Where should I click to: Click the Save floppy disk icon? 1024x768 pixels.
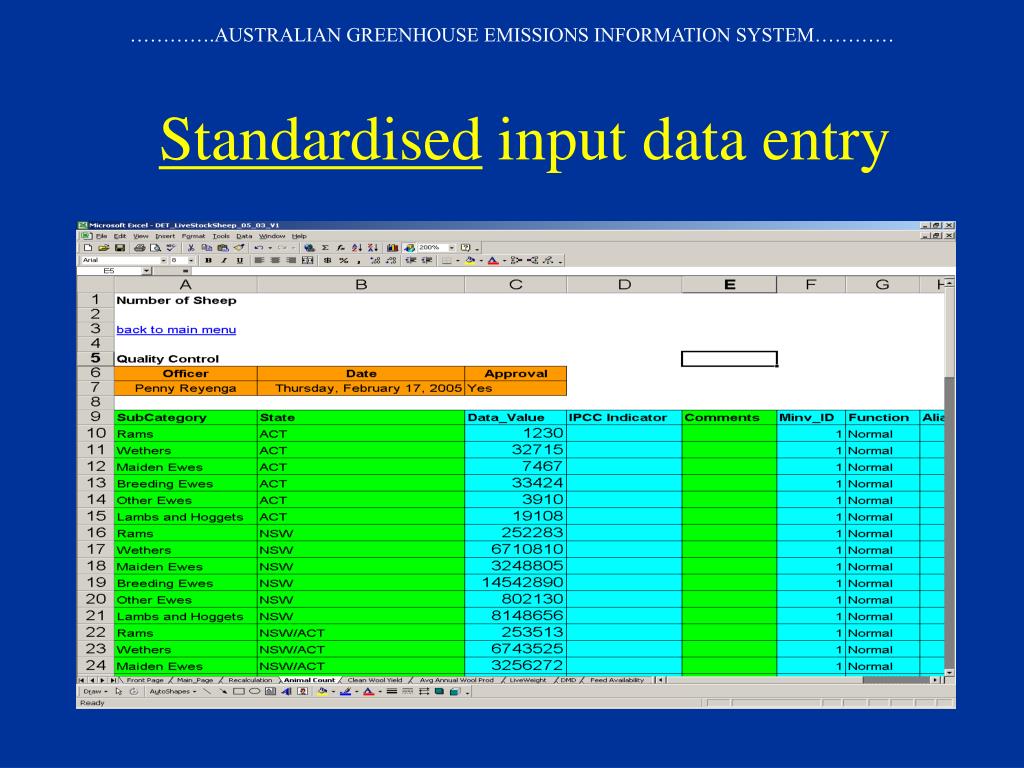coord(120,248)
